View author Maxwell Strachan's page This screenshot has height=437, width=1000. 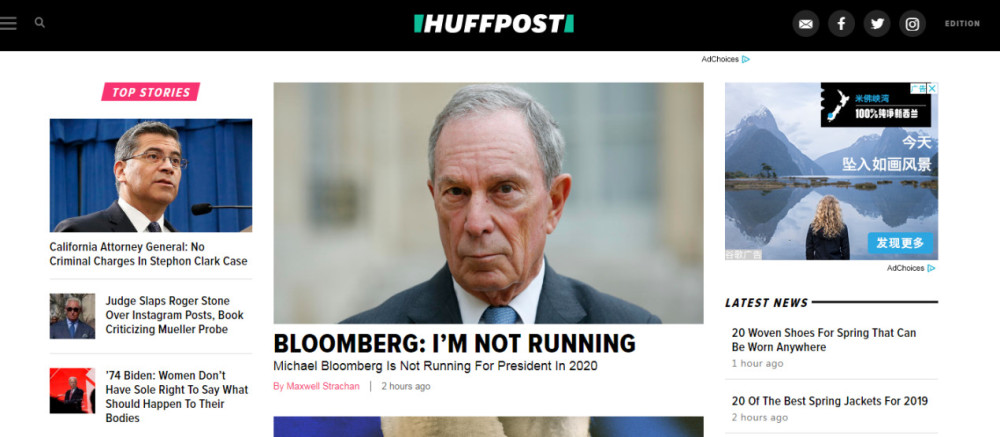click(x=316, y=386)
